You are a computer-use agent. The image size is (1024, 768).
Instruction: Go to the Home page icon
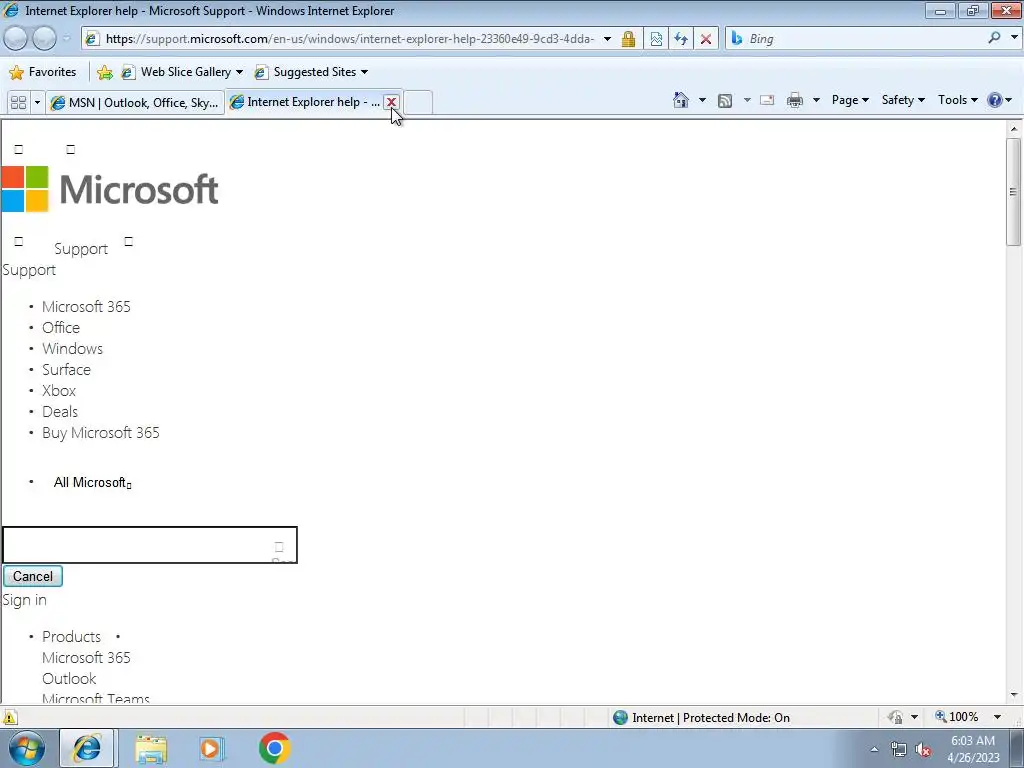(x=681, y=100)
